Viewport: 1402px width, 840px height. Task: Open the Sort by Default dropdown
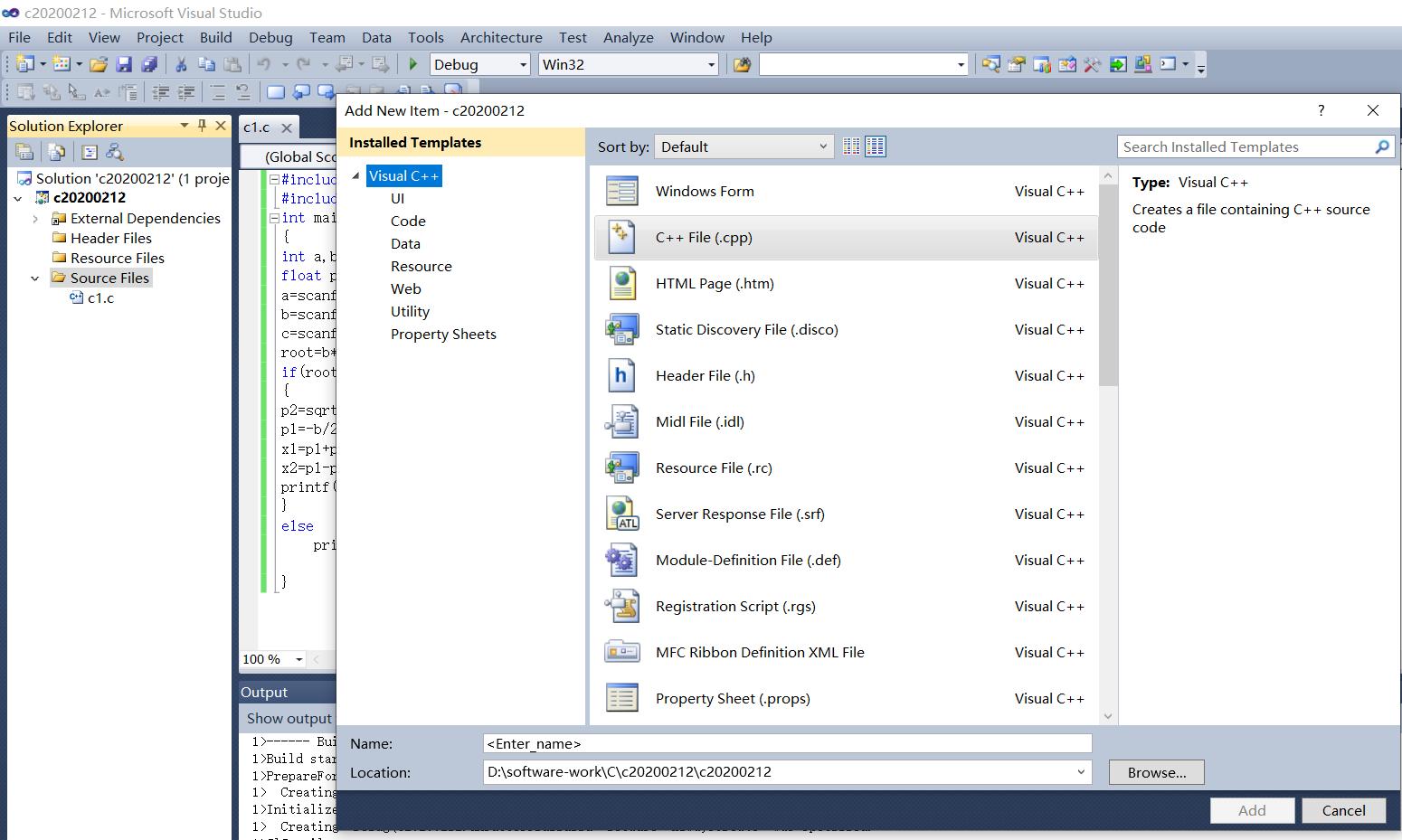[743, 146]
